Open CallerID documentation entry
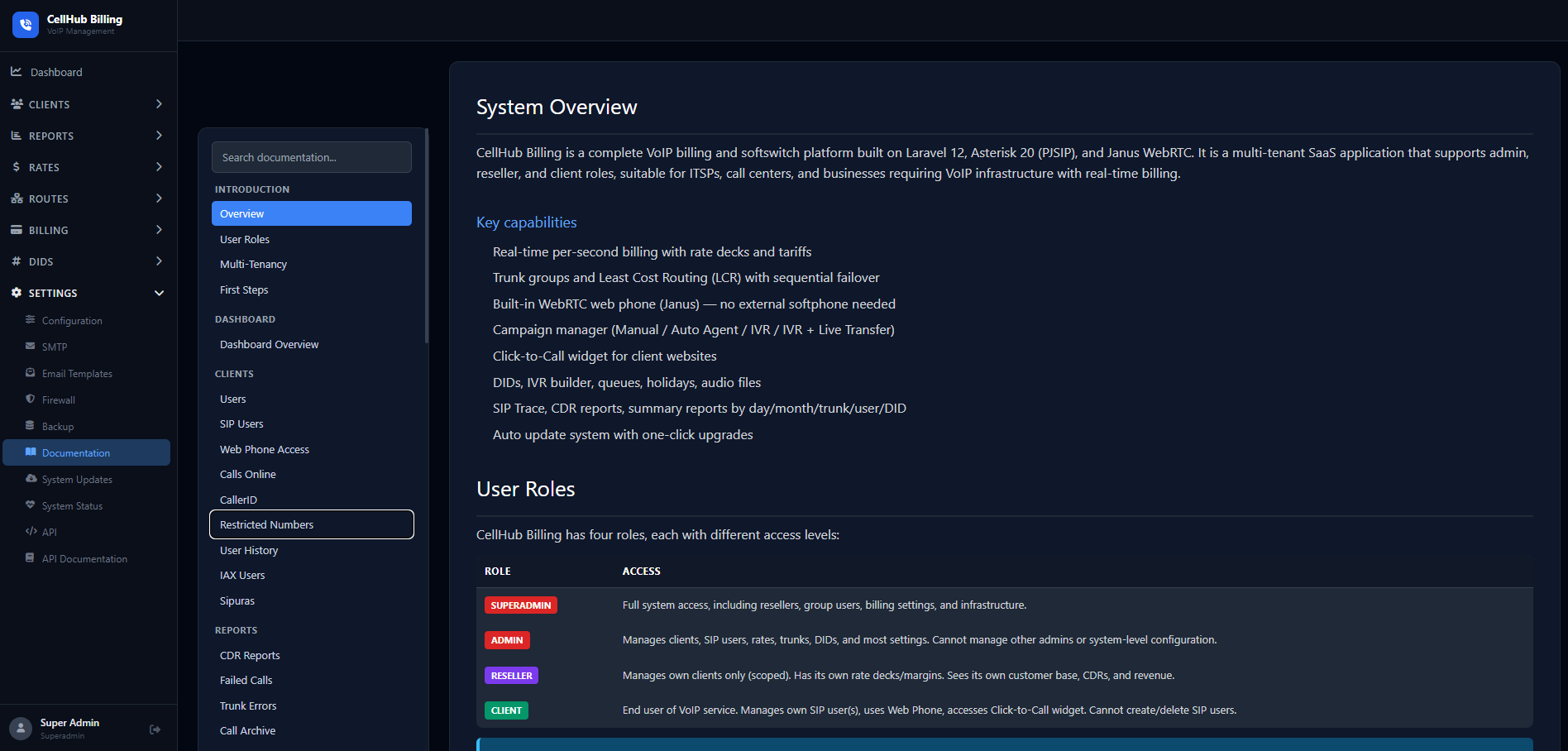The height and width of the screenshot is (751, 1568). 312,500
